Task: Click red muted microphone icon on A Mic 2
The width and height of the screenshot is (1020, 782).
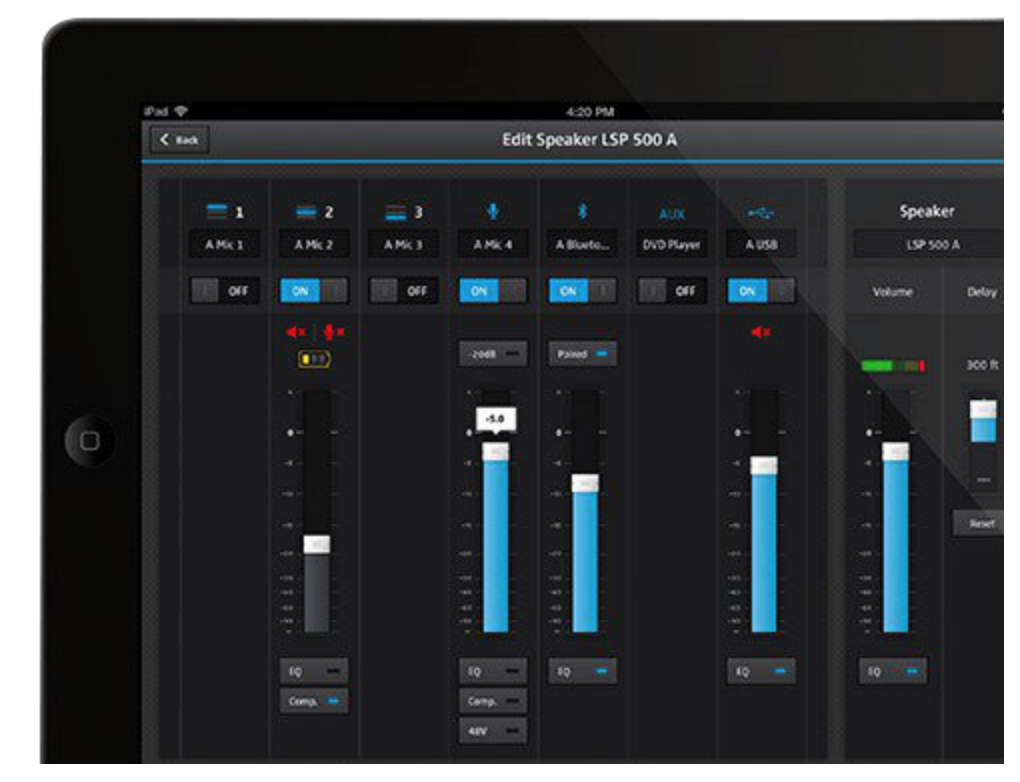Action: 333,332
